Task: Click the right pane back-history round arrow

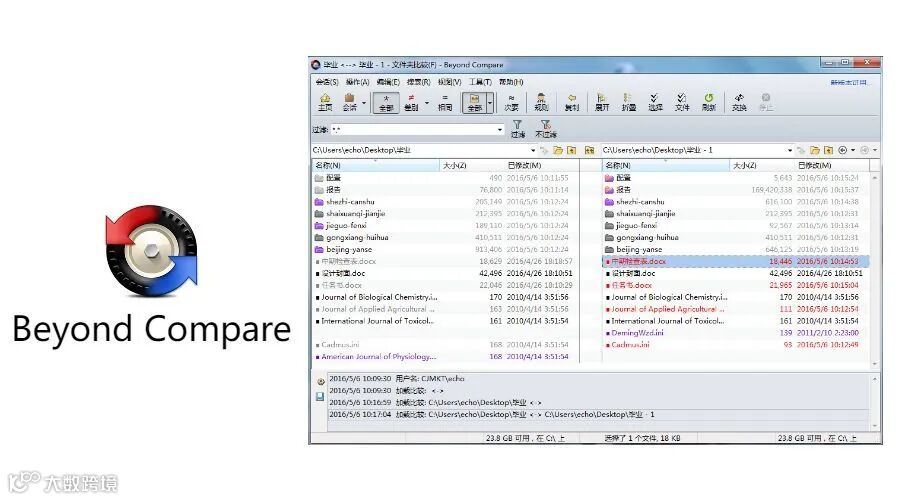Action: click(x=843, y=150)
